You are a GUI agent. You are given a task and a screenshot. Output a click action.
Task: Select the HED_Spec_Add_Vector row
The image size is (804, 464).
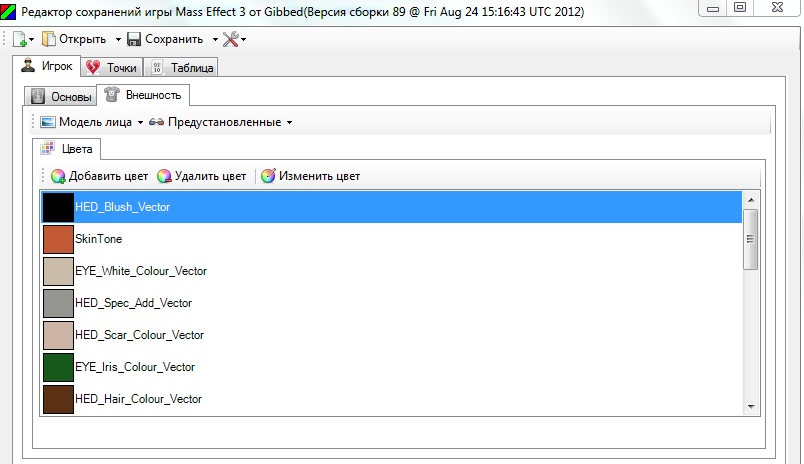click(x=391, y=303)
